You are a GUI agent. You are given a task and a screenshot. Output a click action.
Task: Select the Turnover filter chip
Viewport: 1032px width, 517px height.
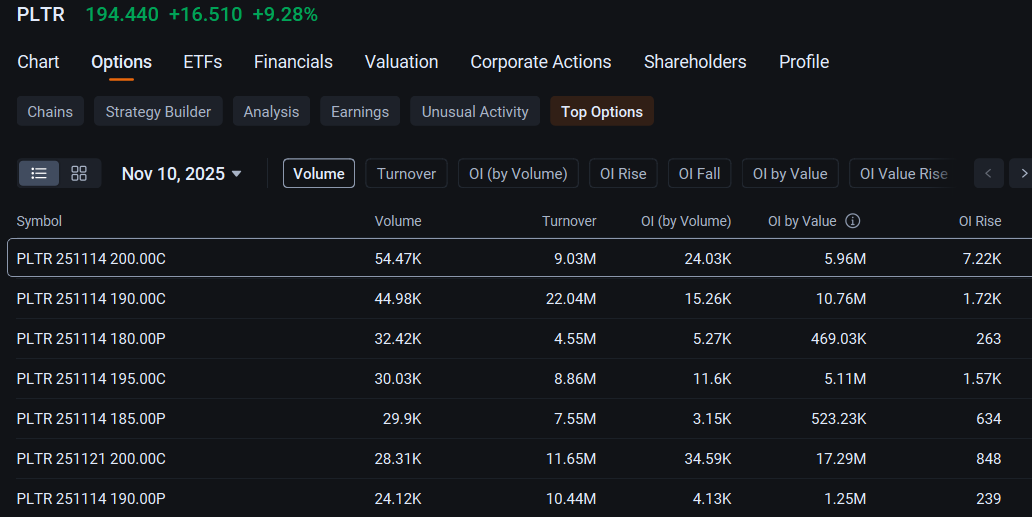(406, 174)
